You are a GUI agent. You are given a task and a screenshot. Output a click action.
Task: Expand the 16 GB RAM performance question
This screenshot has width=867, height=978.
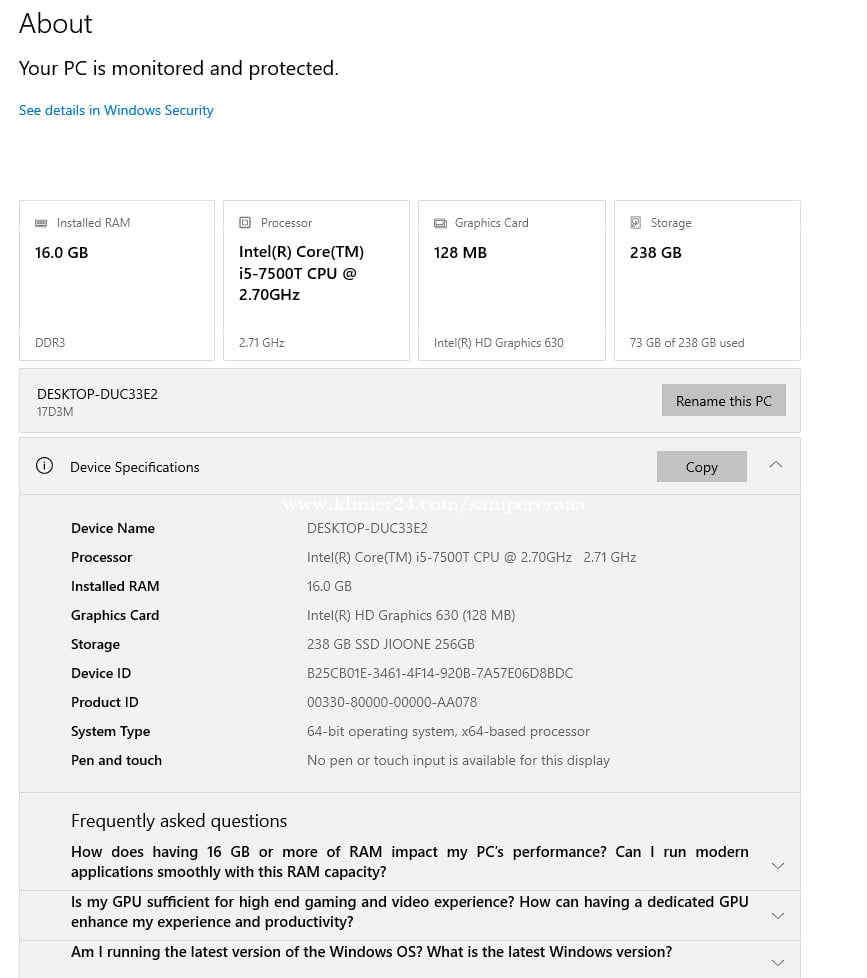click(x=778, y=865)
